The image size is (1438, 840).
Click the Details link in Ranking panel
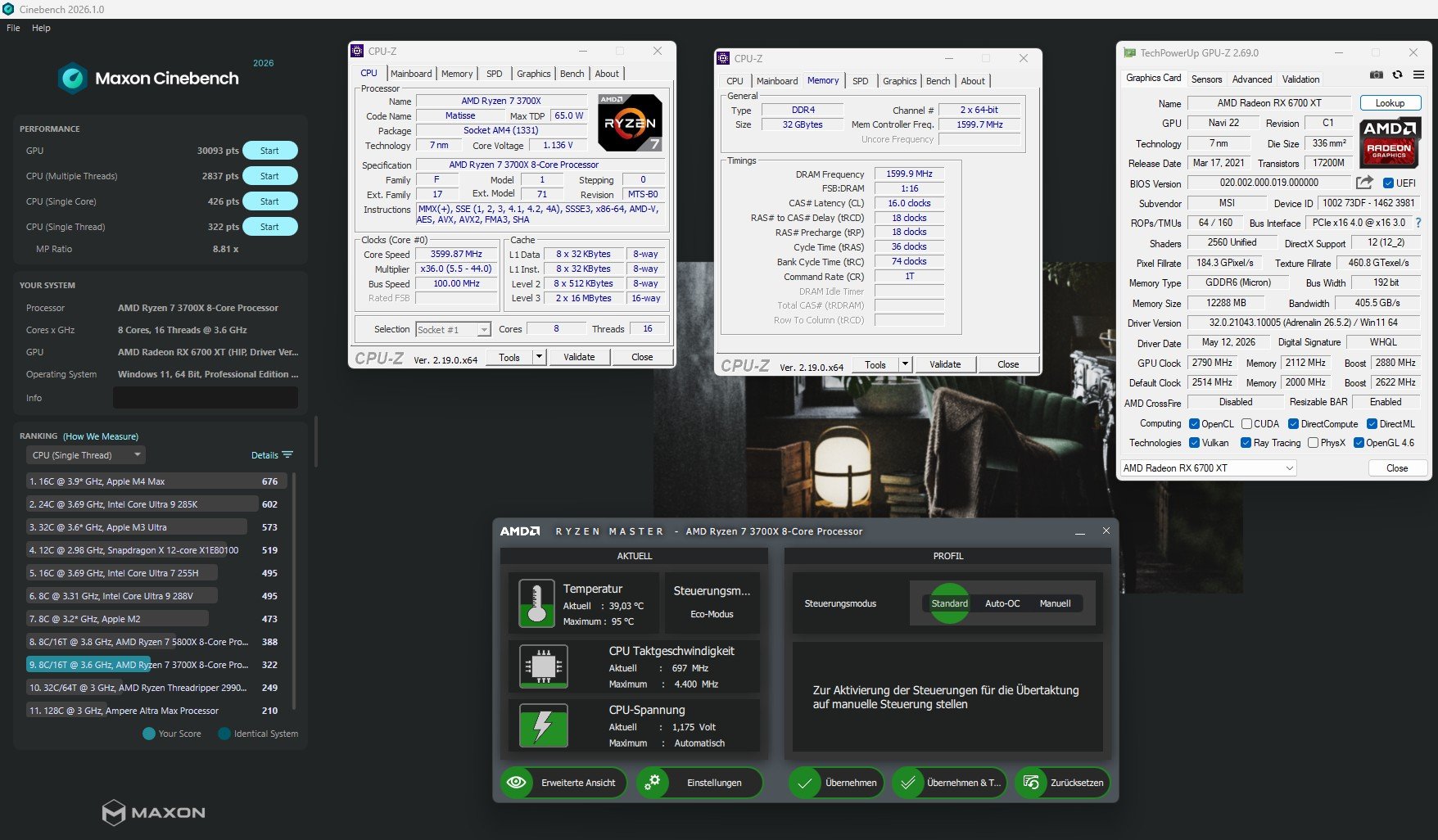pos(265,455)
